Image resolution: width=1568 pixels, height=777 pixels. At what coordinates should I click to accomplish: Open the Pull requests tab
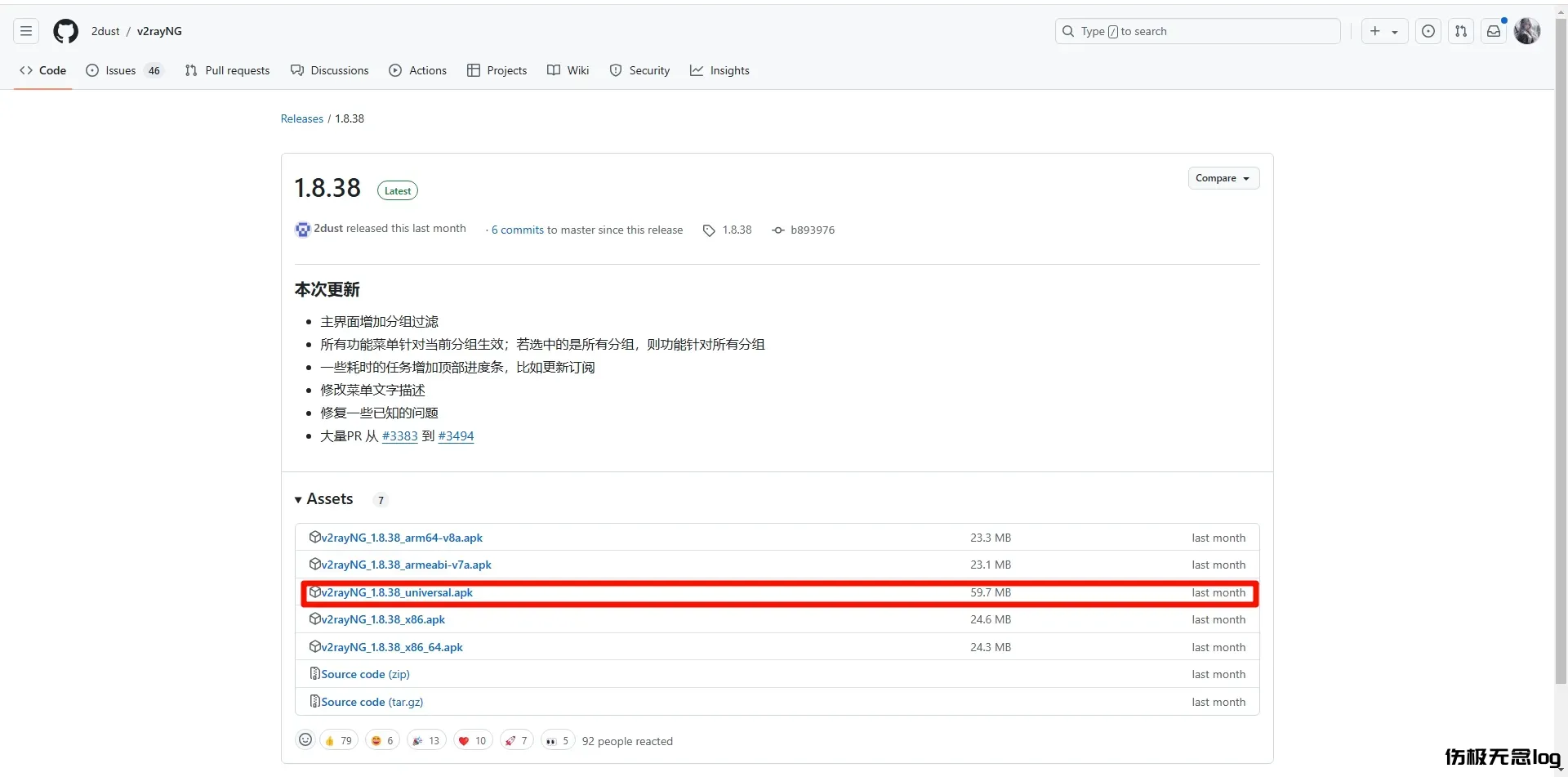[x=227, y=70]
